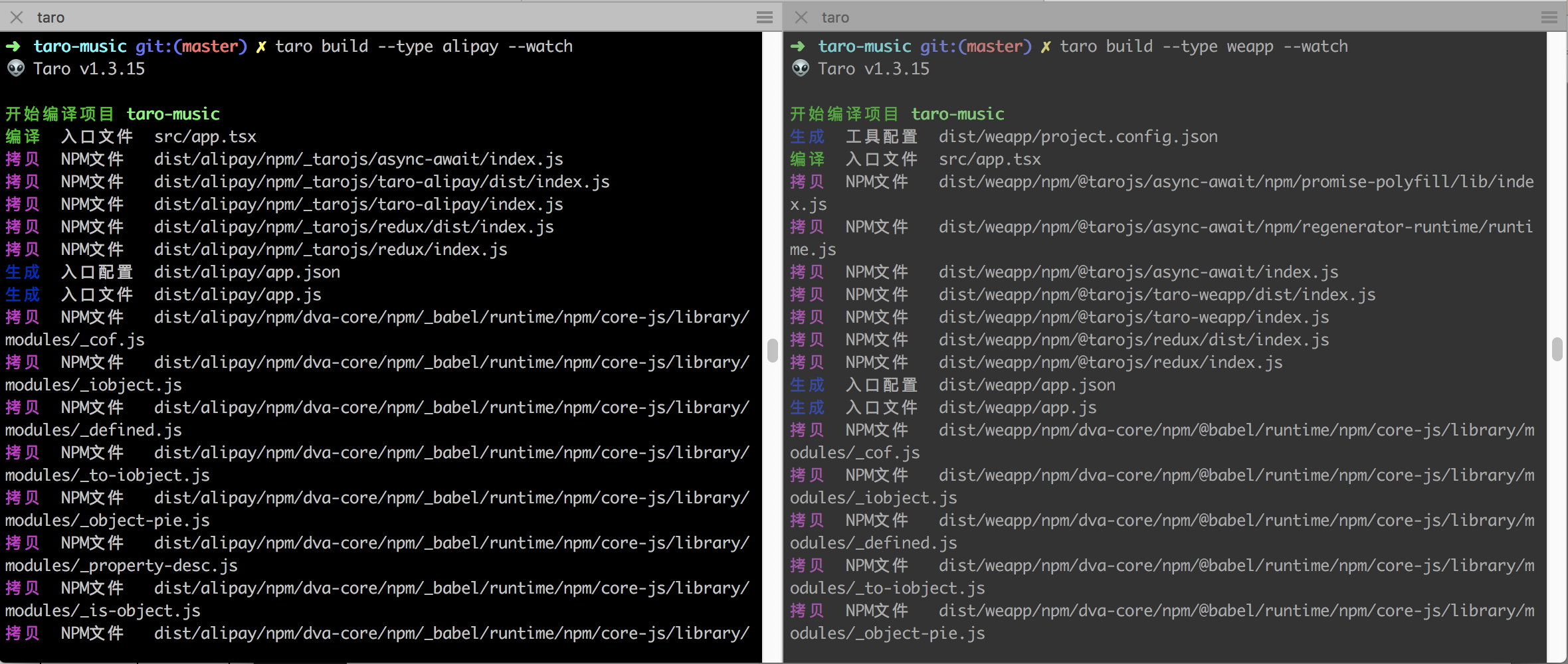Click 'dist/weapp/app.json' path
Image resolution: width=1568 pixels, height=664 pixels.
tap(1027, 385)
